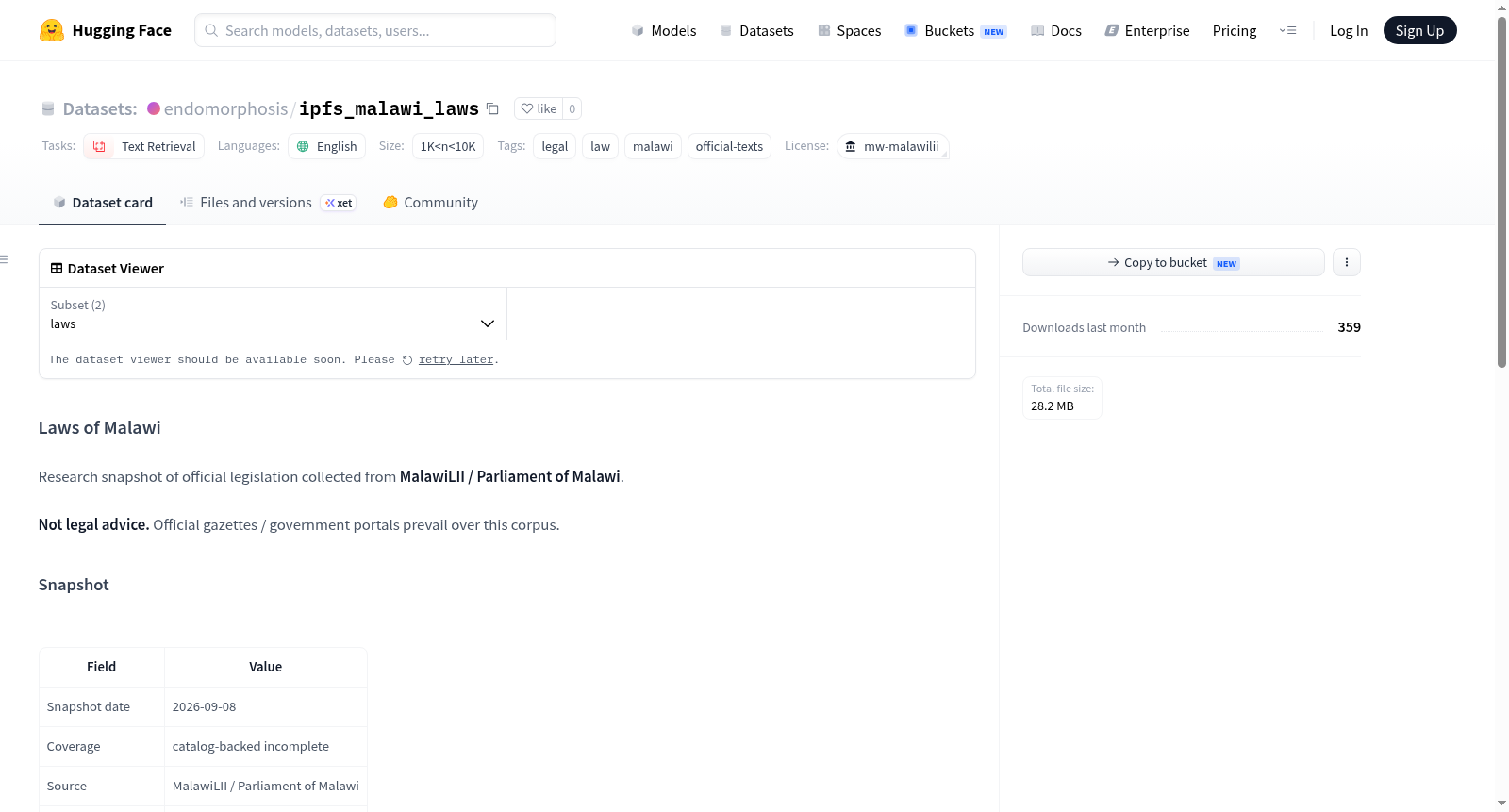Open the Subset laws dropdown
1509x812 pixels.
point(273,314)
